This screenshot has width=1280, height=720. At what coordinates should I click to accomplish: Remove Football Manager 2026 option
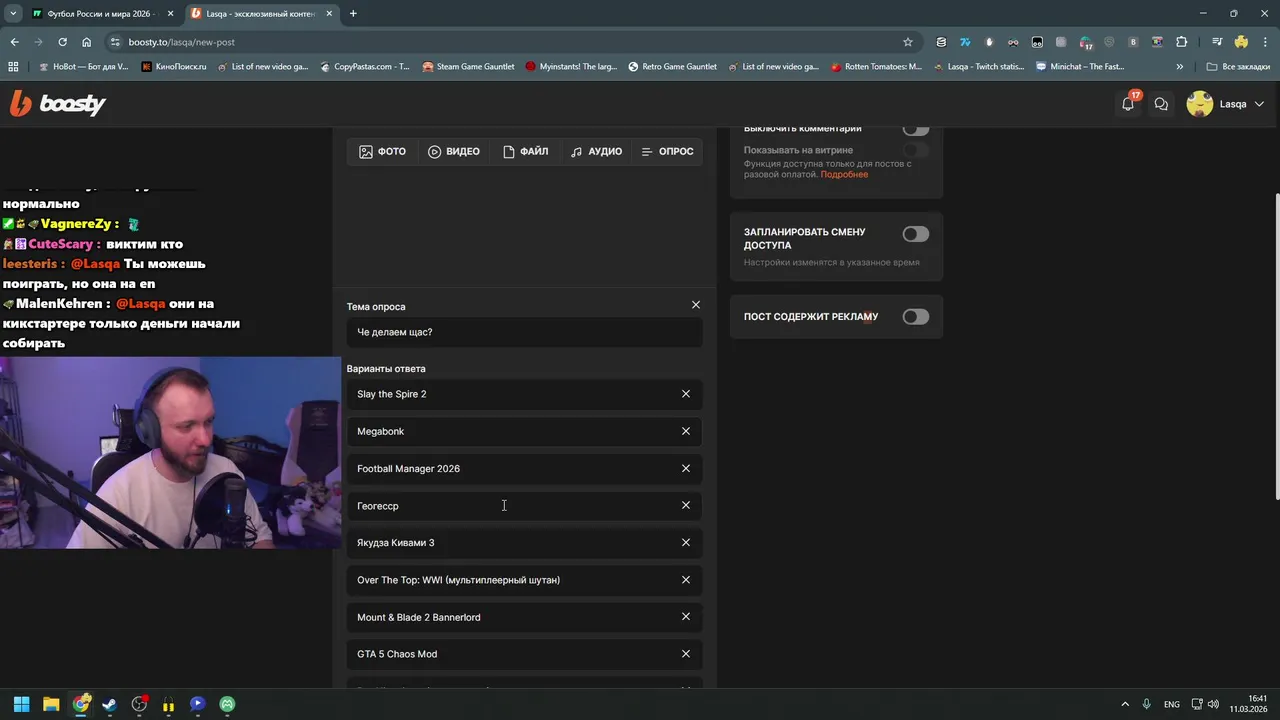686,468
